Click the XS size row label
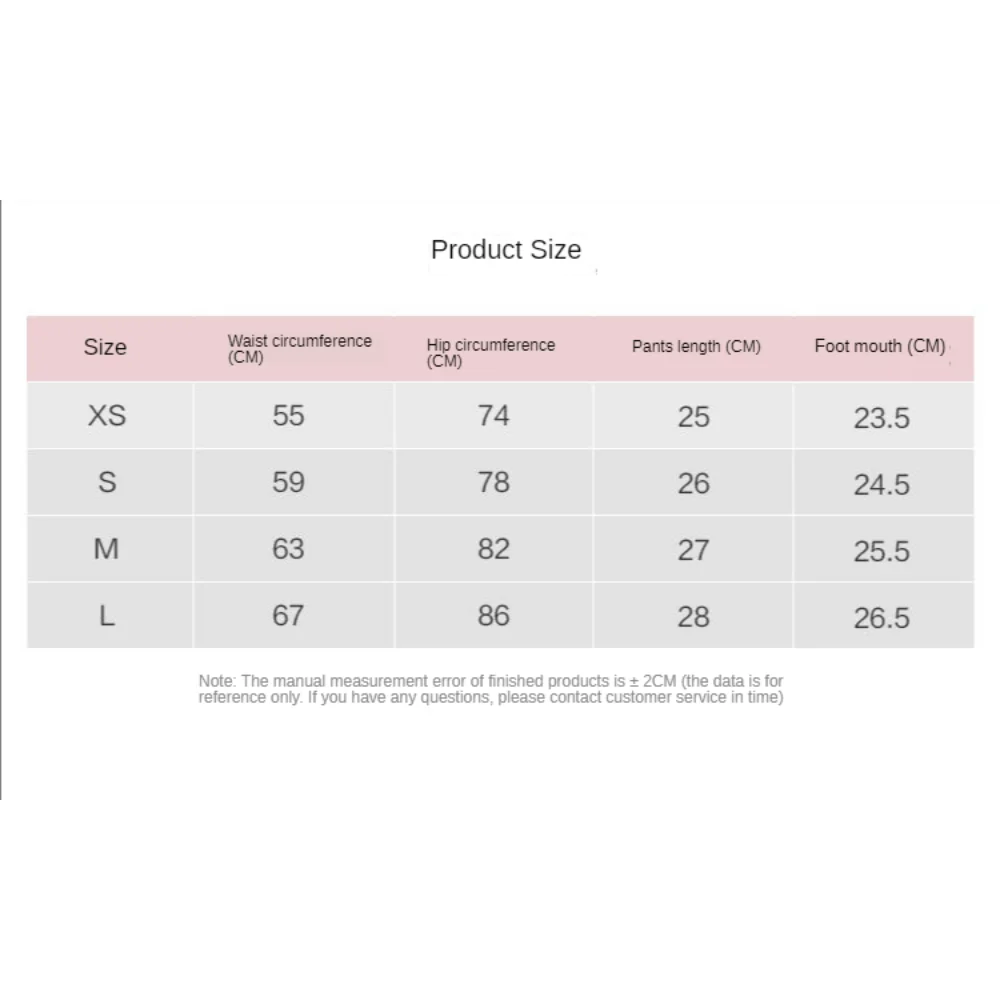 coord(107,415)
